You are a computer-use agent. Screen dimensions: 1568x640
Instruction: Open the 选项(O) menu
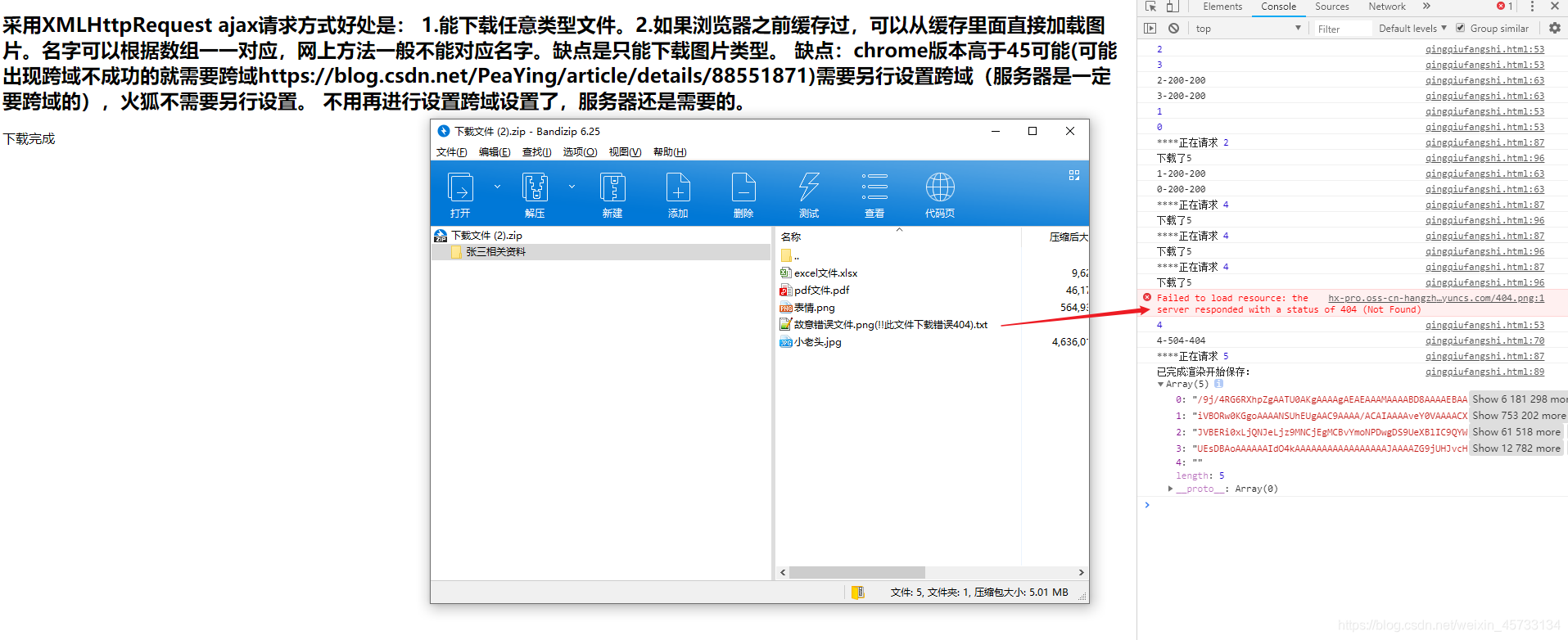580,152
